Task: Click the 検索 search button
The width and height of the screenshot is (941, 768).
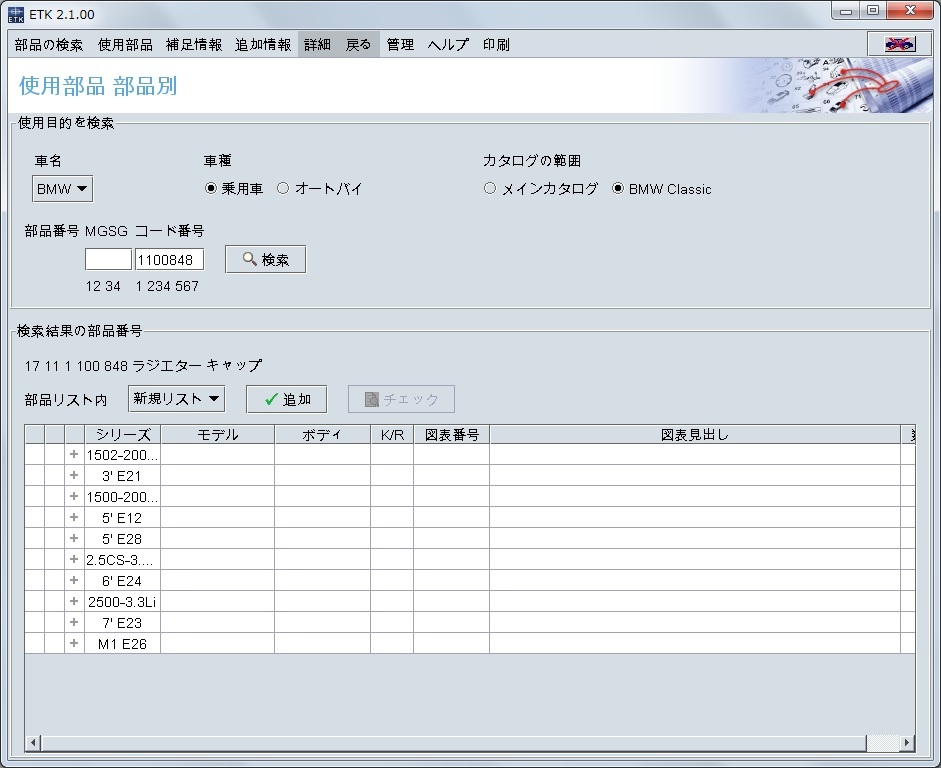Action: (x=265, y=259)
